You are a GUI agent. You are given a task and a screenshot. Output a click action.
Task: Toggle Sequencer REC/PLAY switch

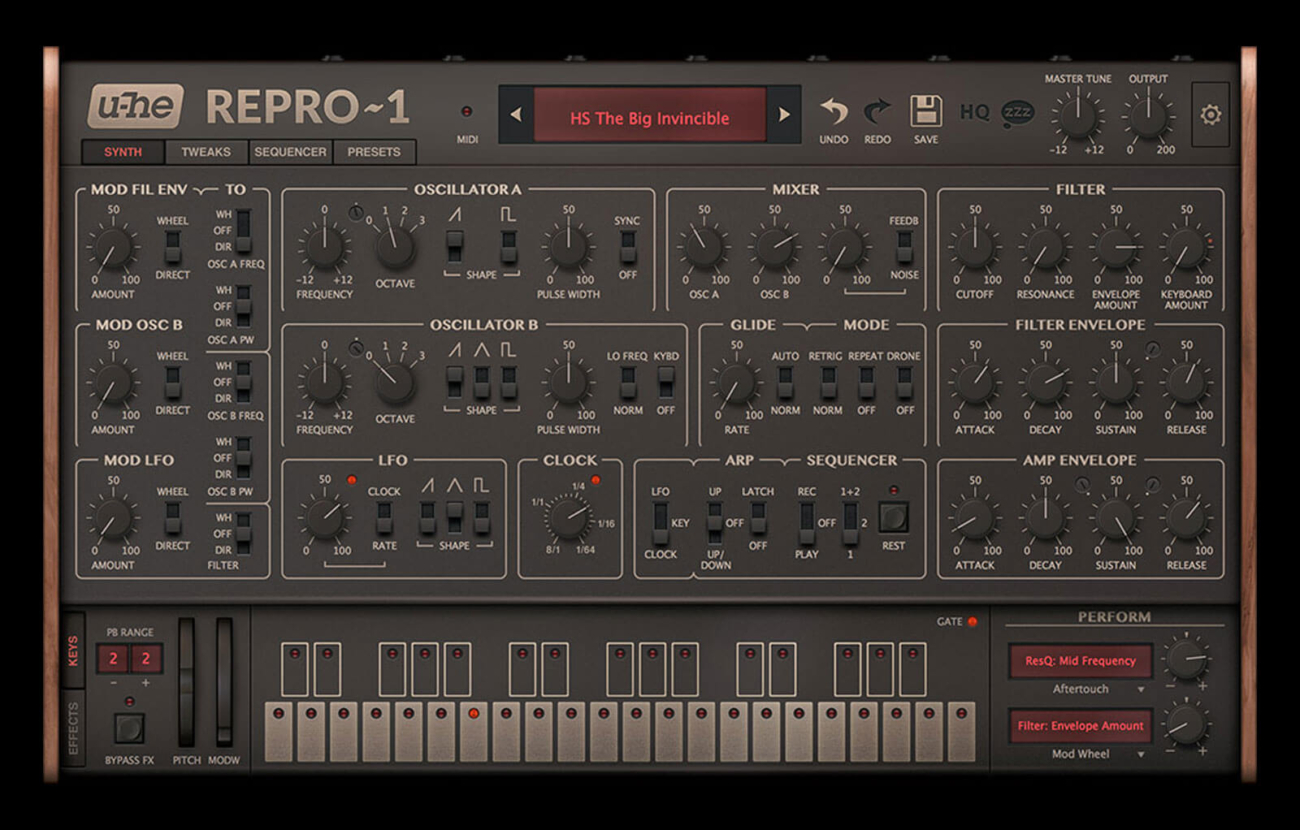click(806, 522)
